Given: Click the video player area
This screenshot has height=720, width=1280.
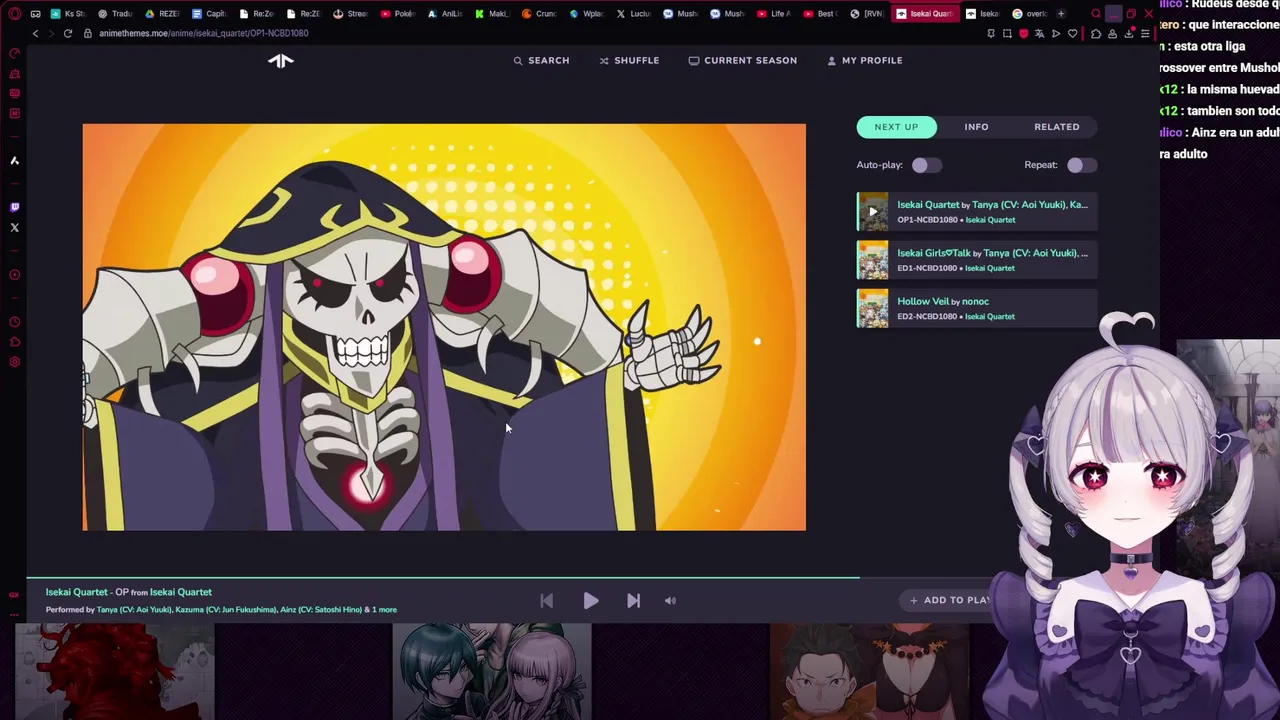Looking at the screenshot, I should 444,327.
